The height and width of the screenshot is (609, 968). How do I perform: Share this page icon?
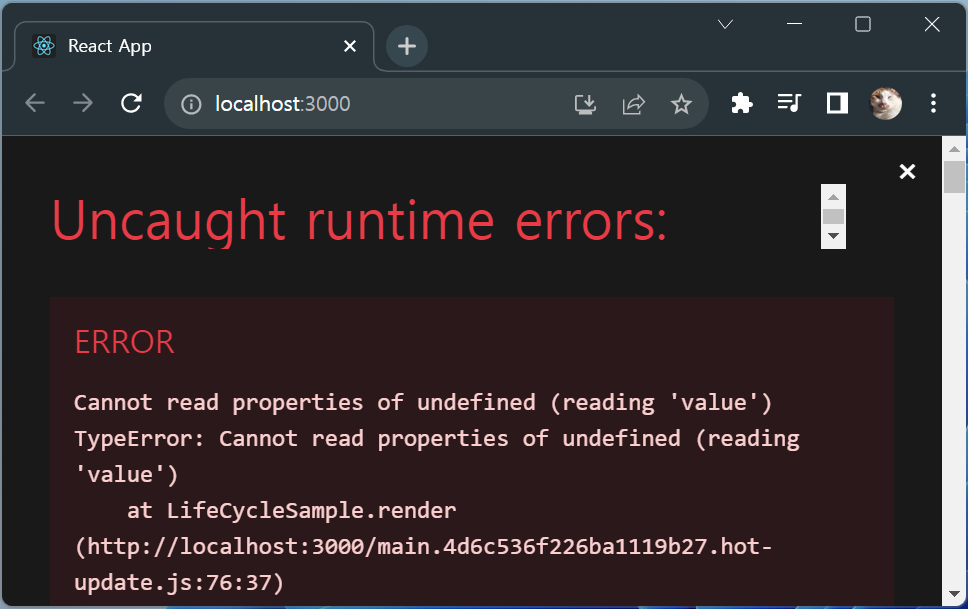633,104
